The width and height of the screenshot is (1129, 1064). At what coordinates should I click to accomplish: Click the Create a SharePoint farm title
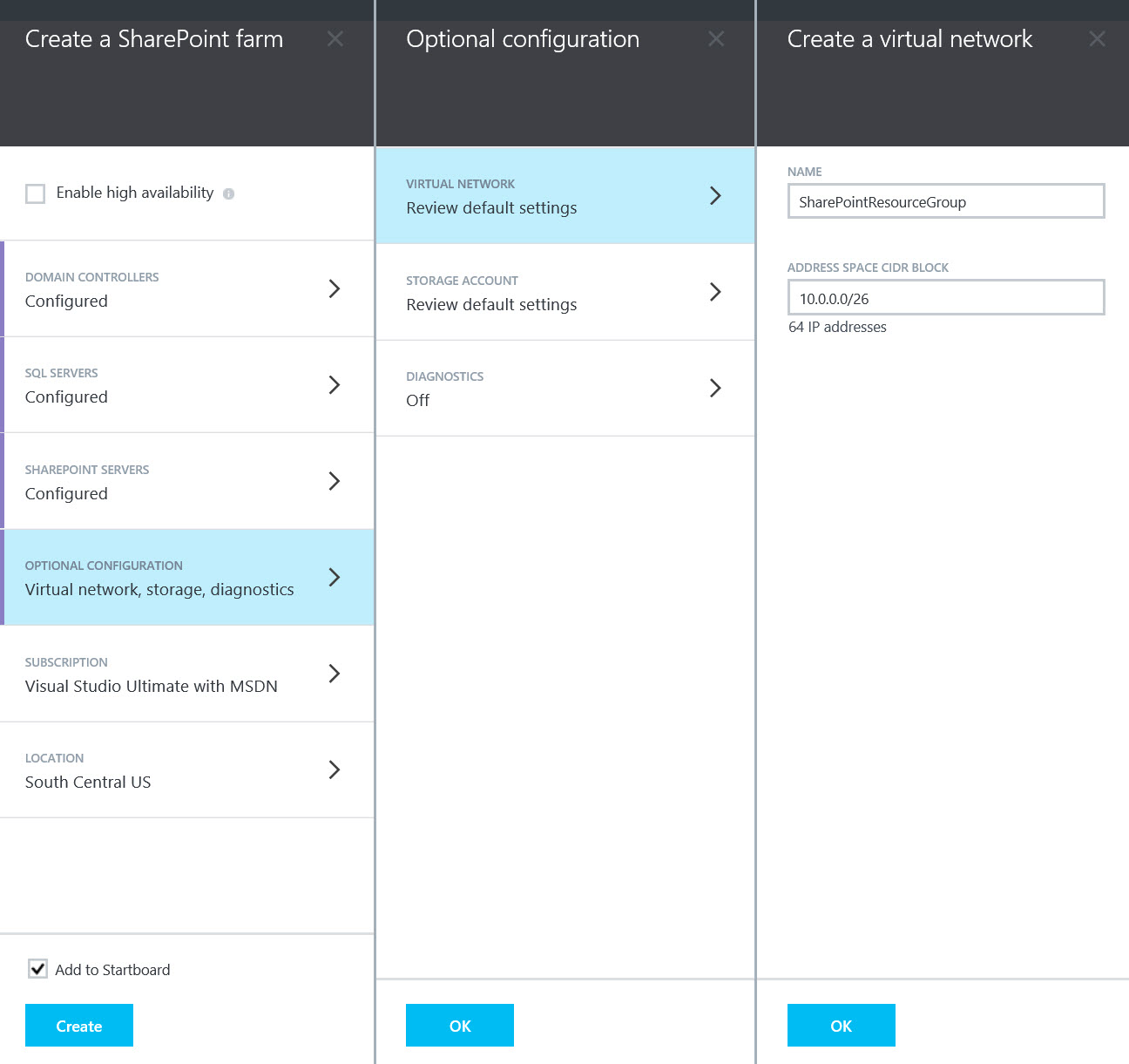pos(154,39)
